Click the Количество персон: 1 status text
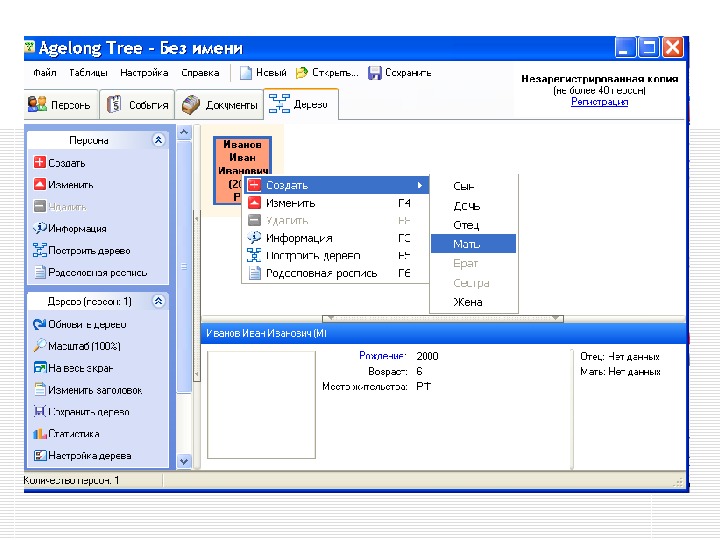 pos(71,480)
